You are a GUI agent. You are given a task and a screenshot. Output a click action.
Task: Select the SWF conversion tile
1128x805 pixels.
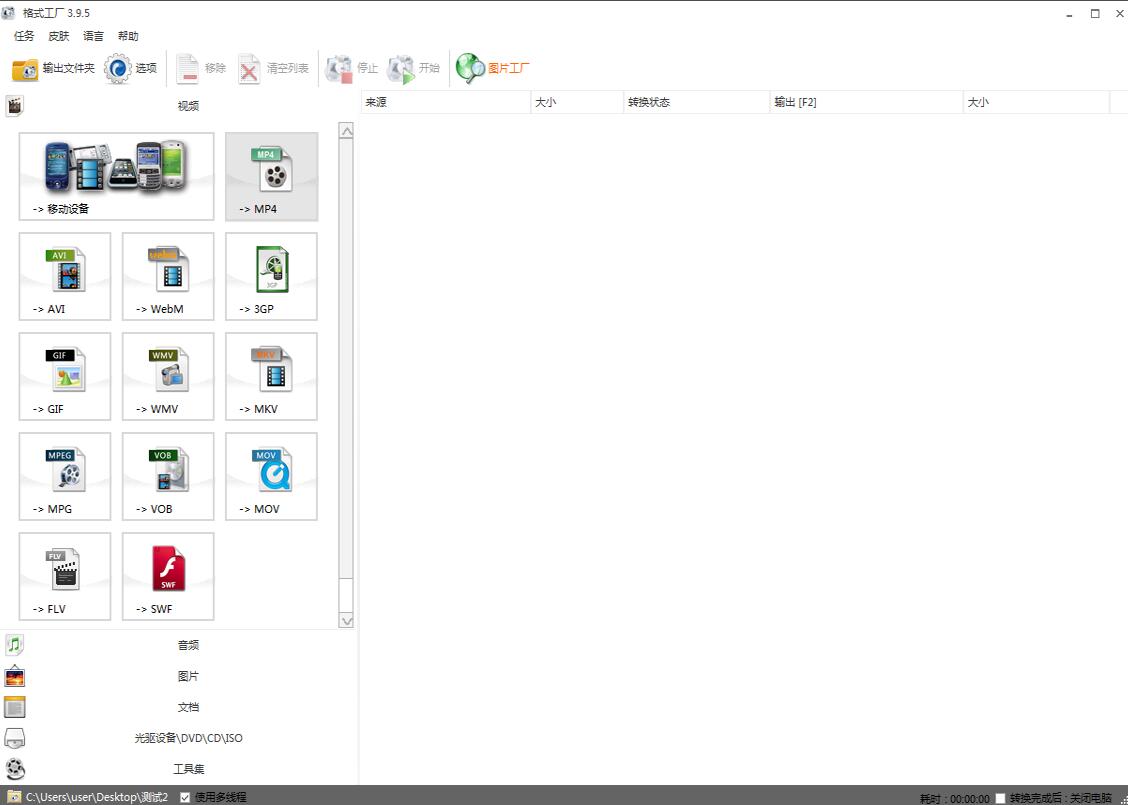[168, 576]
